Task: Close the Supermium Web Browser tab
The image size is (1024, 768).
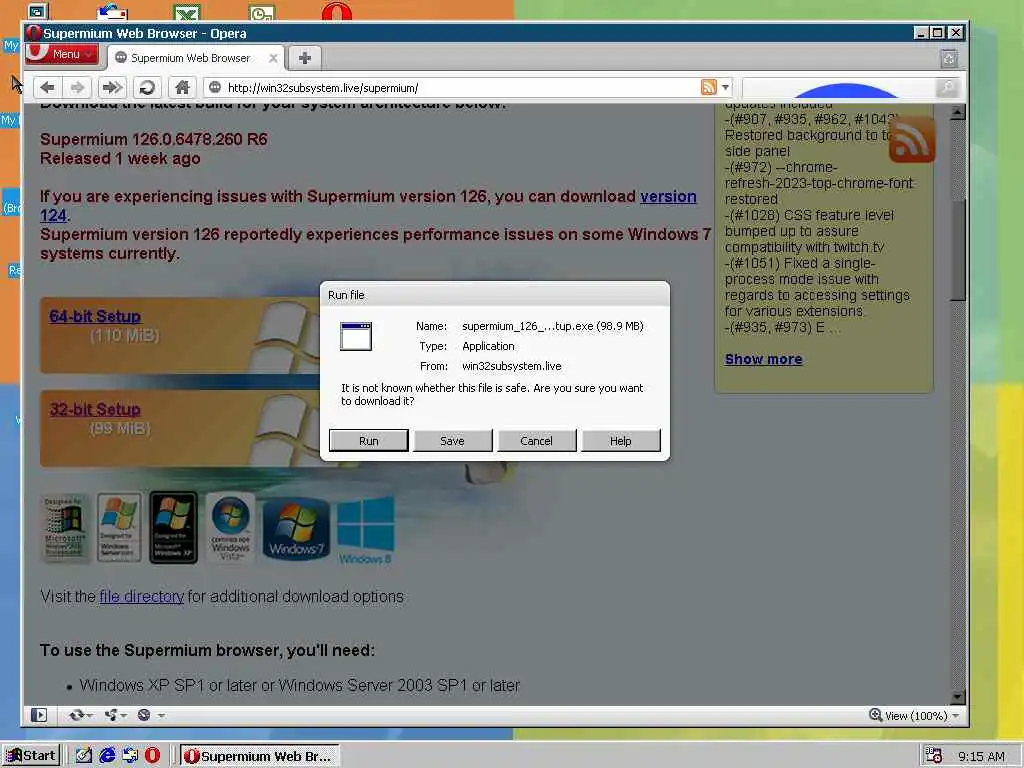Action: [273, 58]
